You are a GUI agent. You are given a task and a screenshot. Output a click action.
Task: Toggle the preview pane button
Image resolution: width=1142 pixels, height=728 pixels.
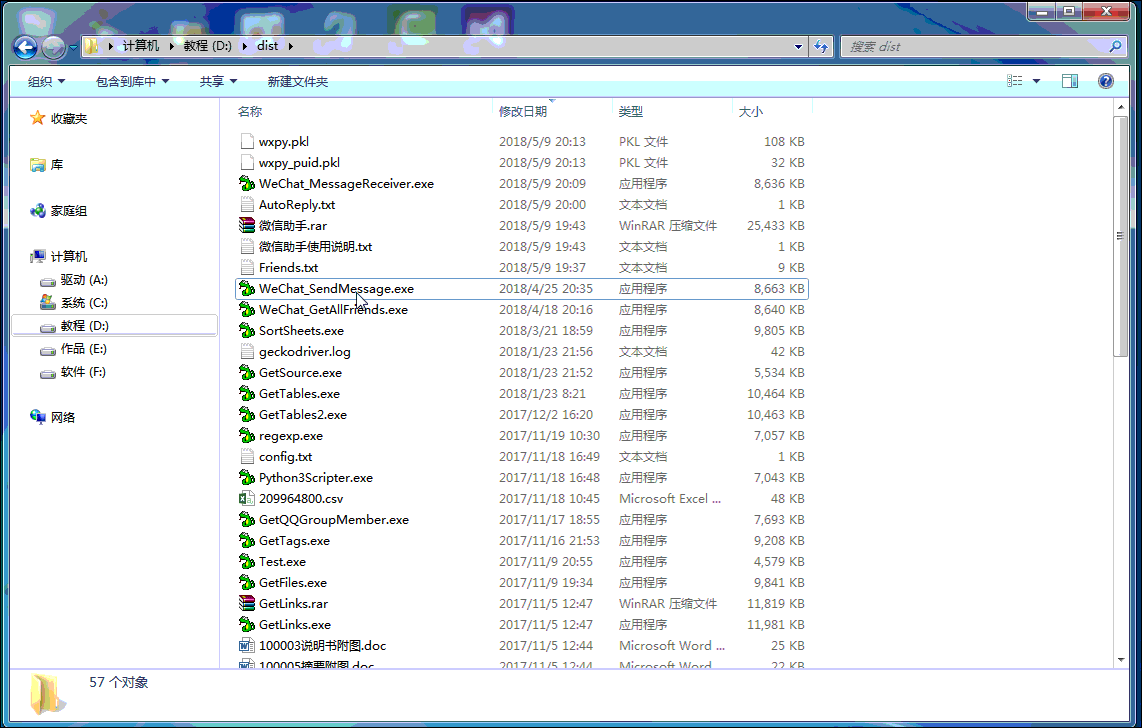1070,81
